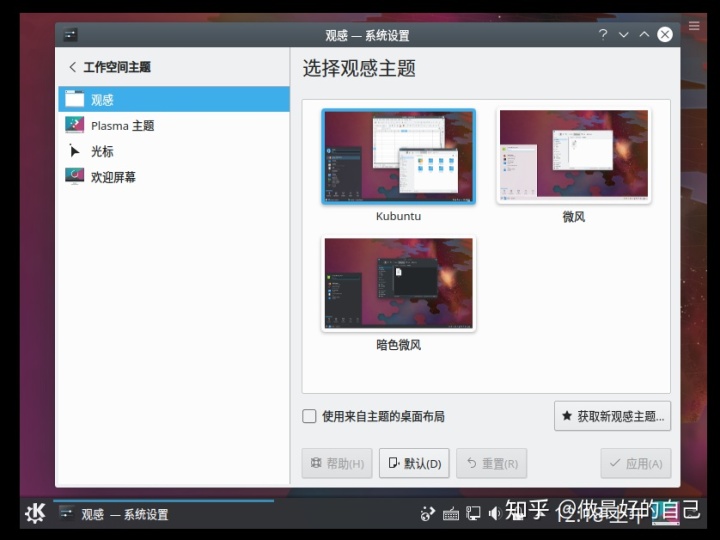Close the system settings window
Viewport: 720px width, 540px height.
click(665, 34)
